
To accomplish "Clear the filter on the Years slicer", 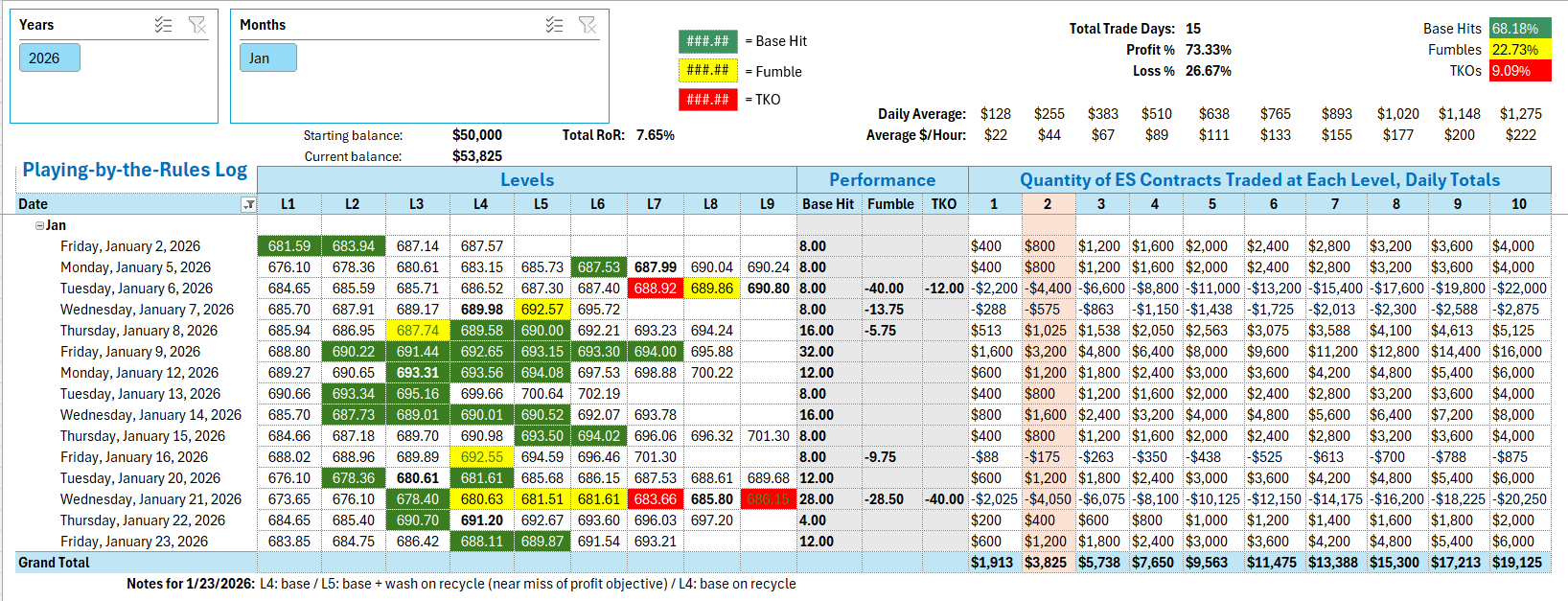I will pyautogui.click(x=197, y=25).
